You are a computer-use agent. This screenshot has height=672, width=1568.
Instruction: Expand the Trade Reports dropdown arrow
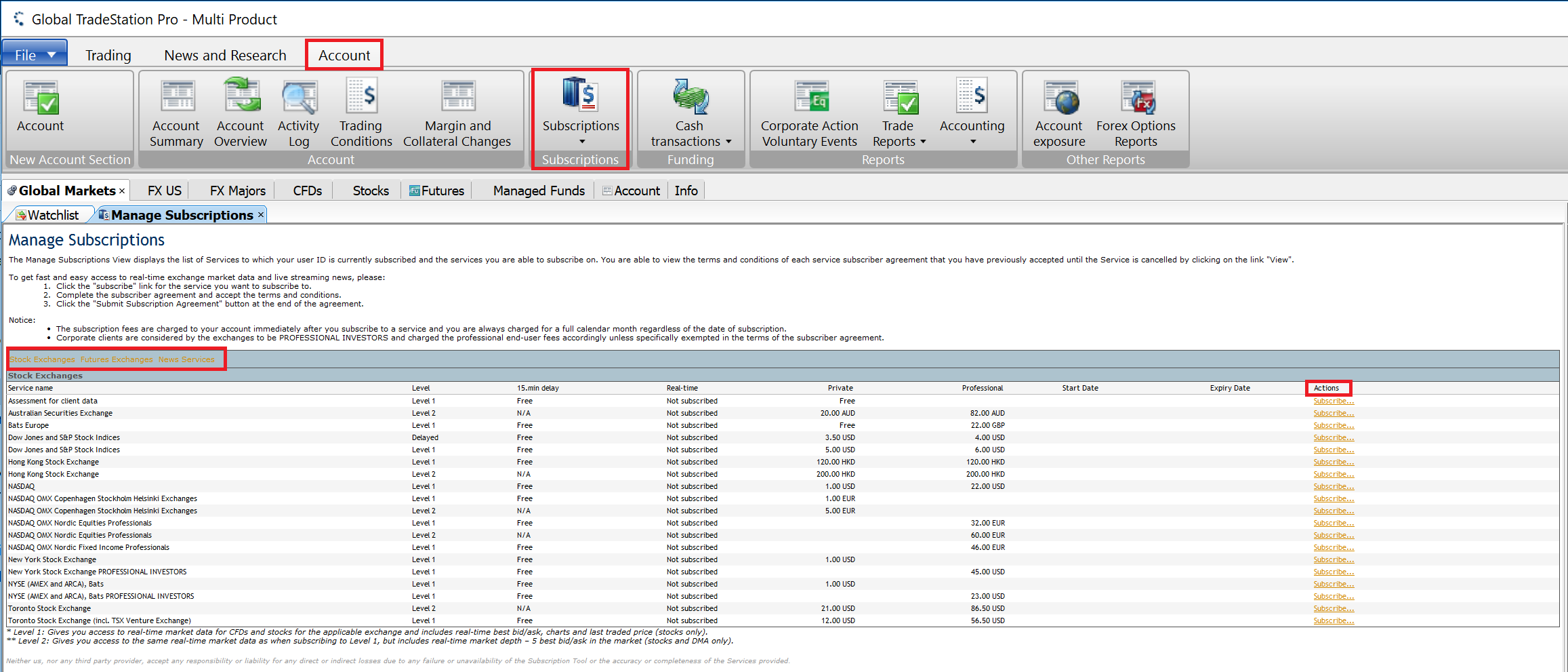click(x=923, y=142)
